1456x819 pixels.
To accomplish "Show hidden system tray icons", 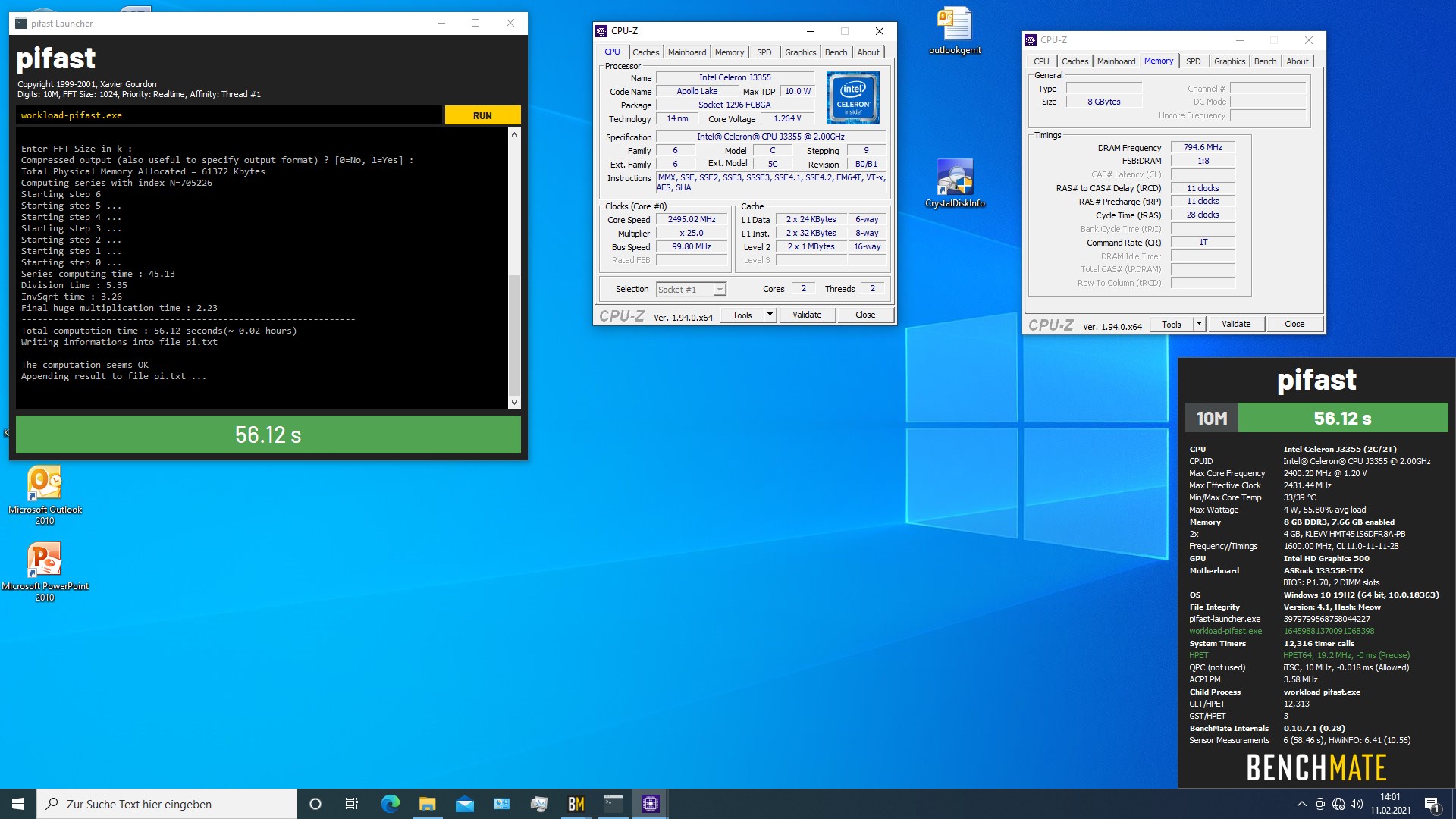I will pos(1301,804).
